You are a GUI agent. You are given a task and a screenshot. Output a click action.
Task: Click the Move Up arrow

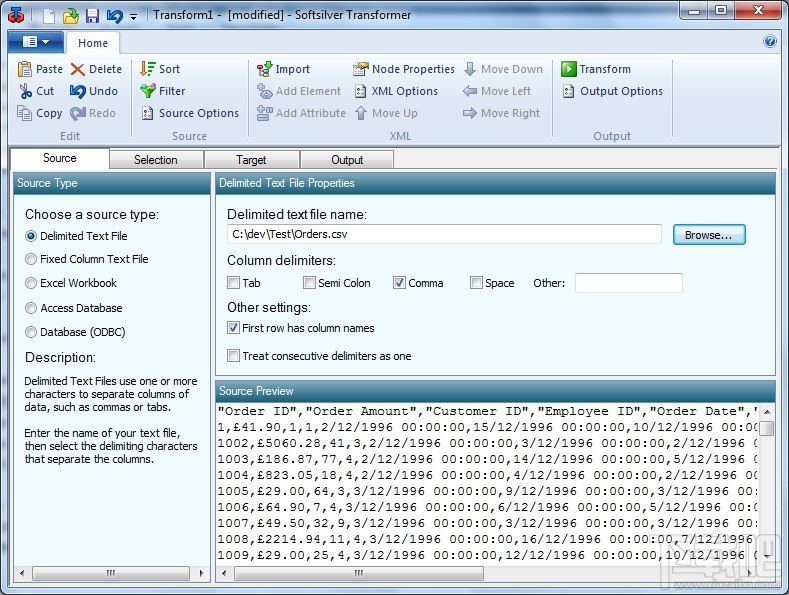tap(361, 113)
